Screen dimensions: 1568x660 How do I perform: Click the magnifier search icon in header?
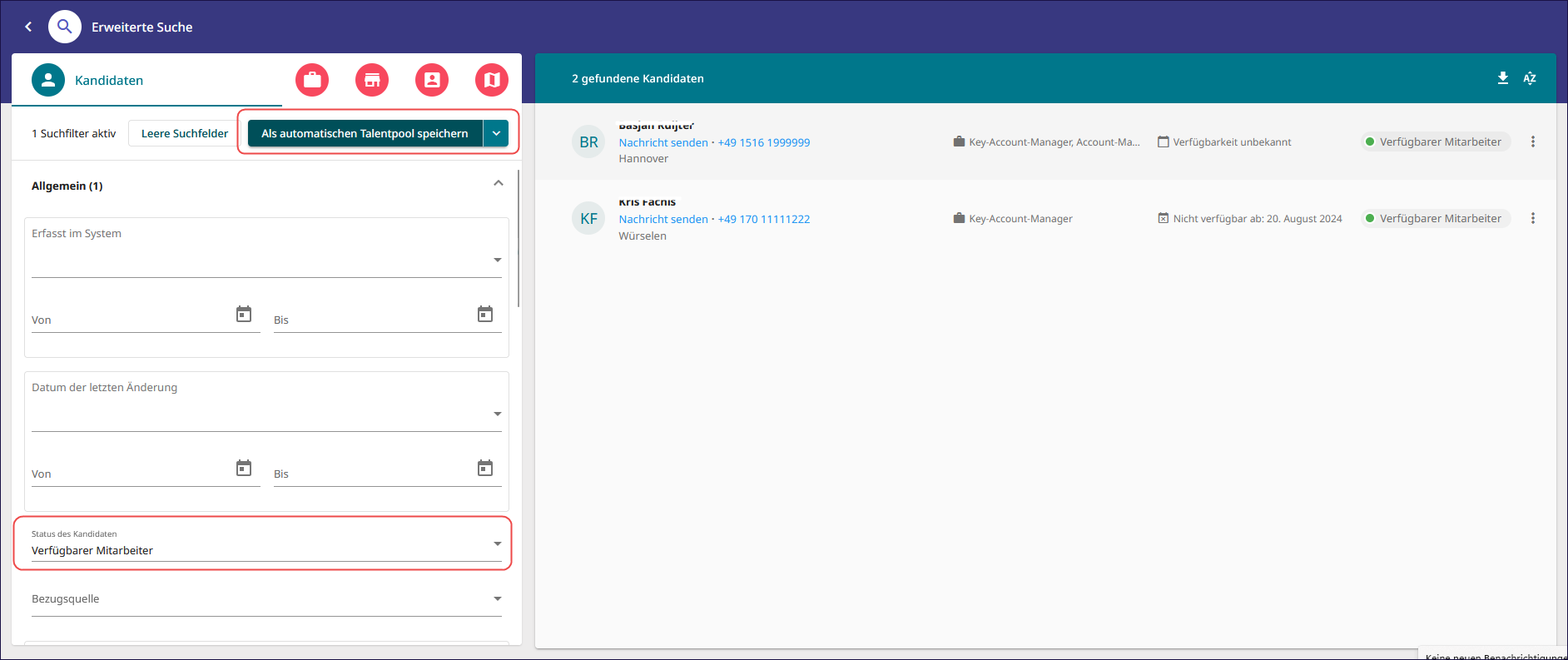[x=65, y=27]
